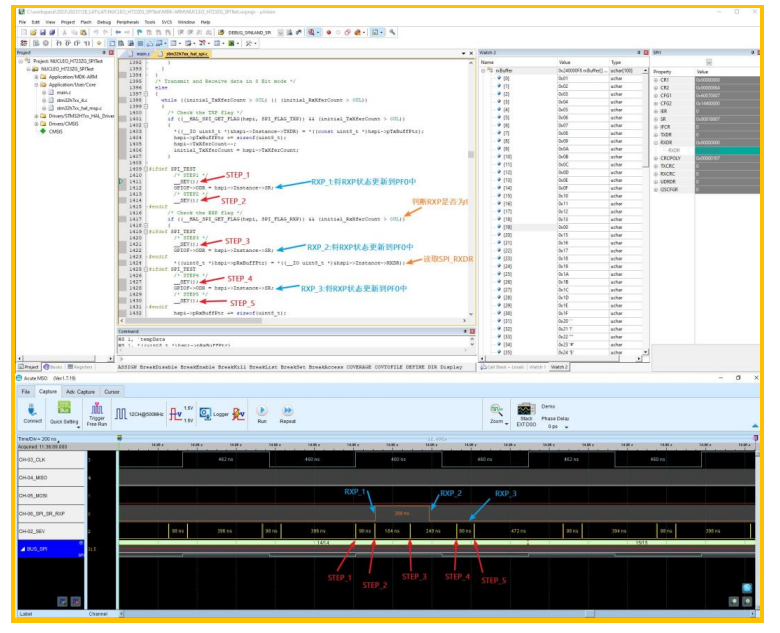Toggle the Disassembly Window icon
This screenshot has width=780, height=633.
(x=121, y=43)
